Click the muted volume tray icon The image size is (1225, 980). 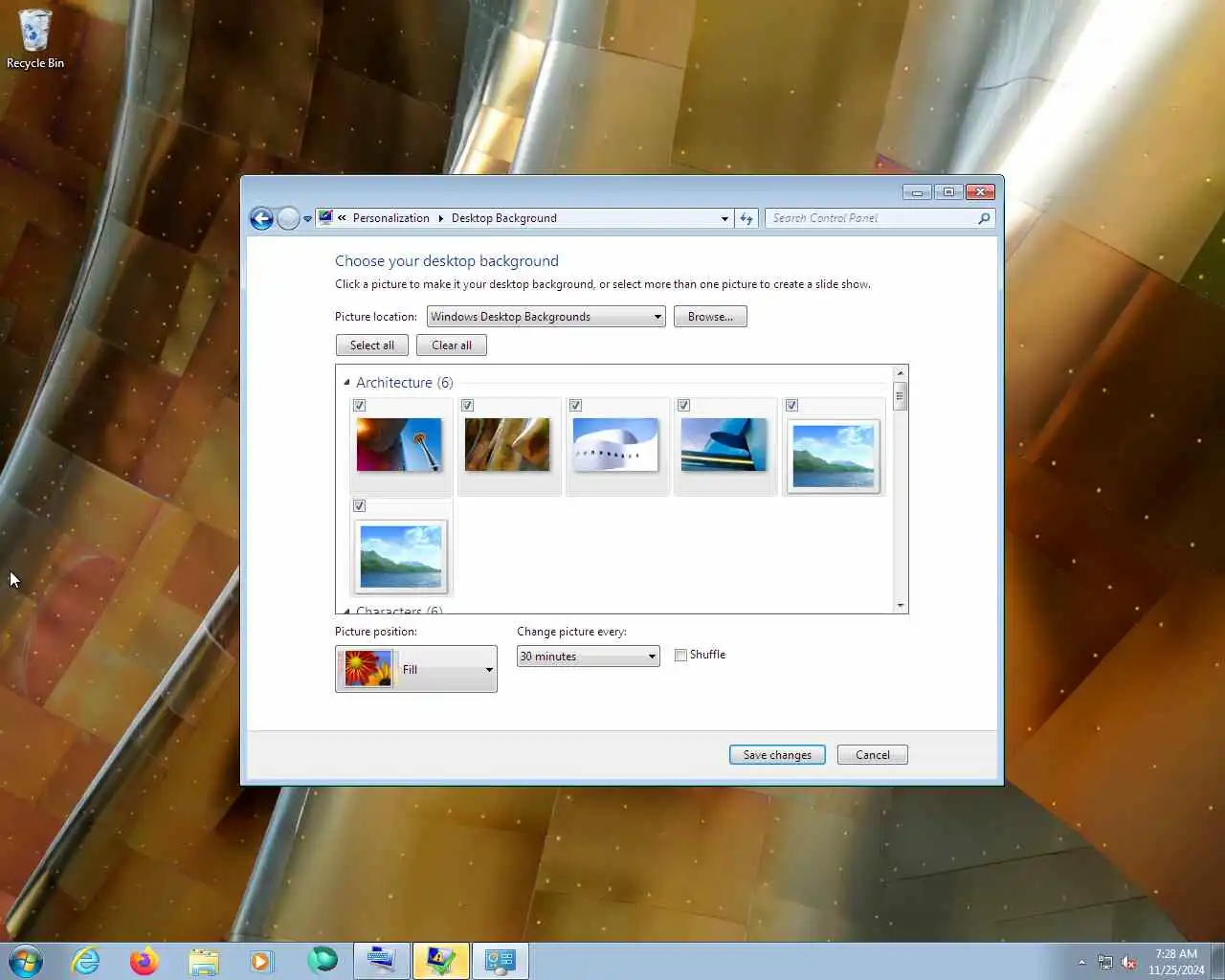[x=1129, y=963]
